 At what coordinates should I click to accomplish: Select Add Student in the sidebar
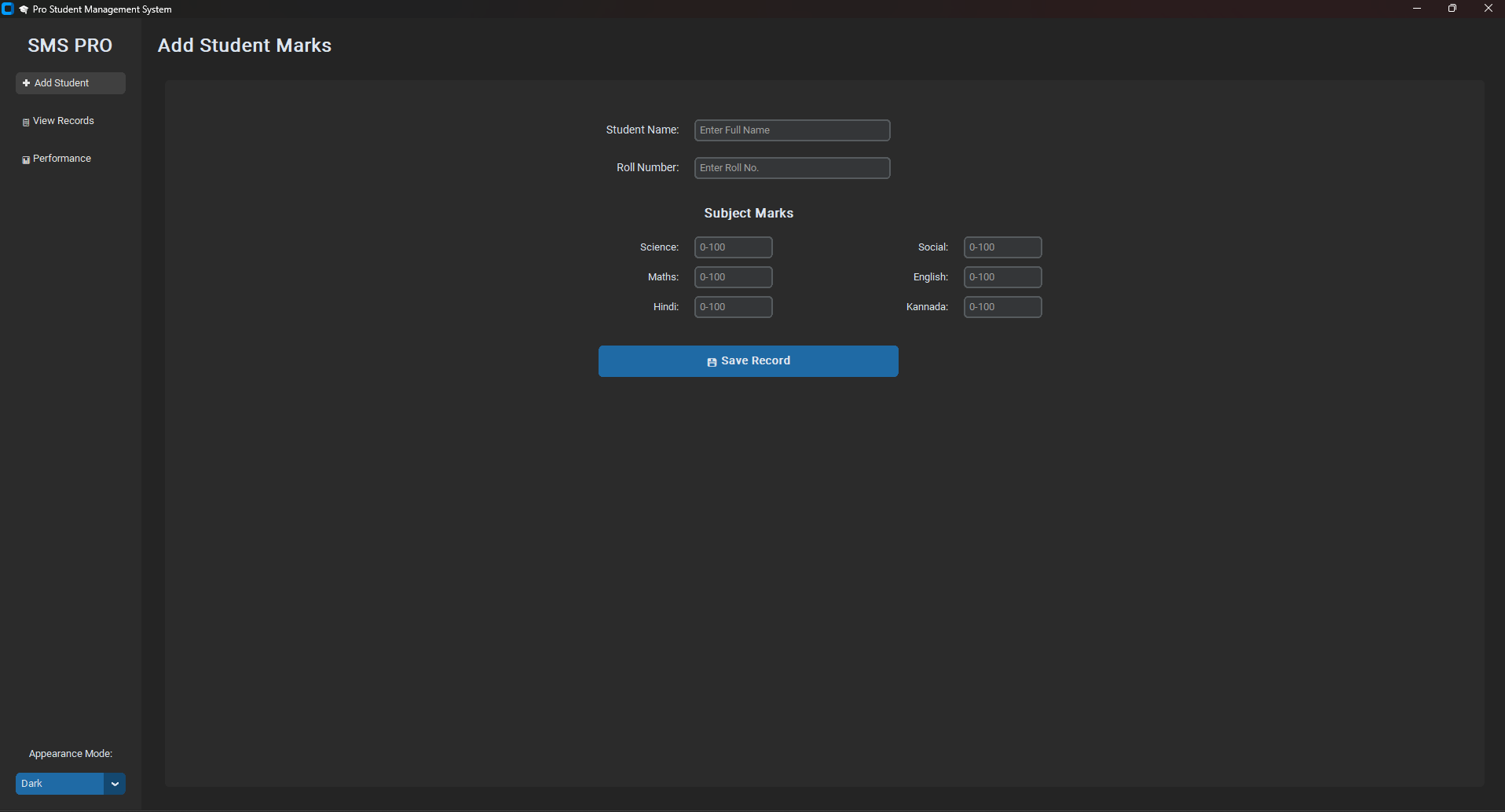[x=70, y=82]
